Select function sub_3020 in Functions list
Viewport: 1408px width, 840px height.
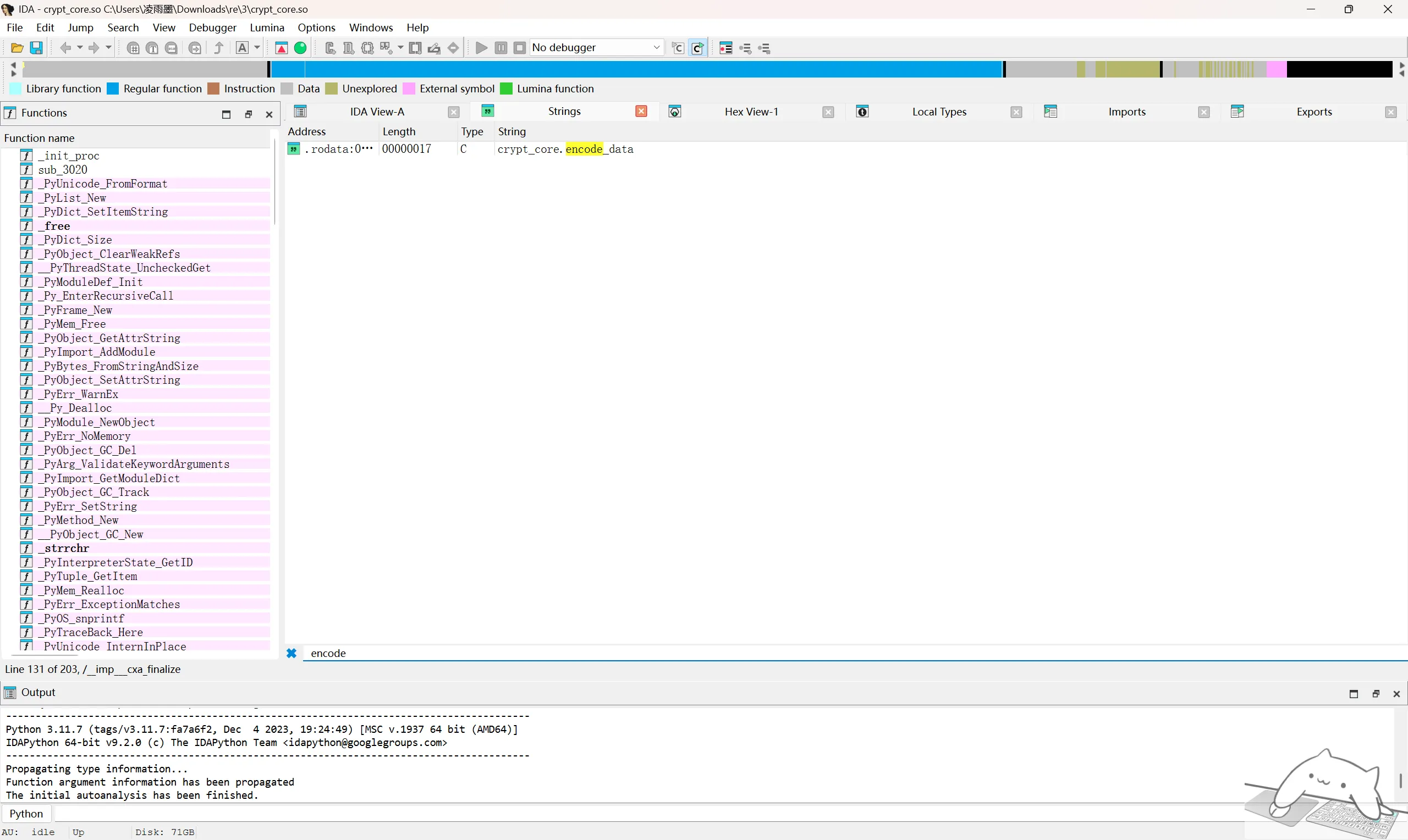[x=62, y=170]
